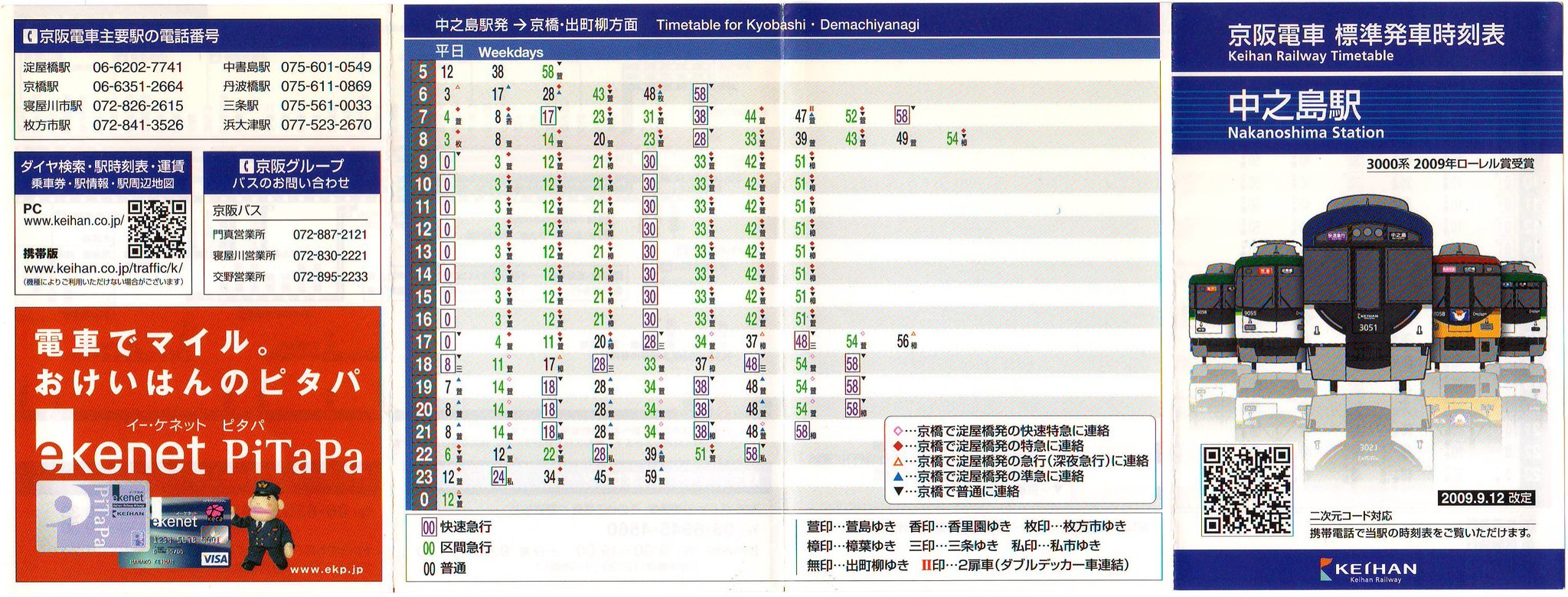Click the 平日 Weekdays label
Viewport: 1568px width, 597px height.
tap(489, 52)
